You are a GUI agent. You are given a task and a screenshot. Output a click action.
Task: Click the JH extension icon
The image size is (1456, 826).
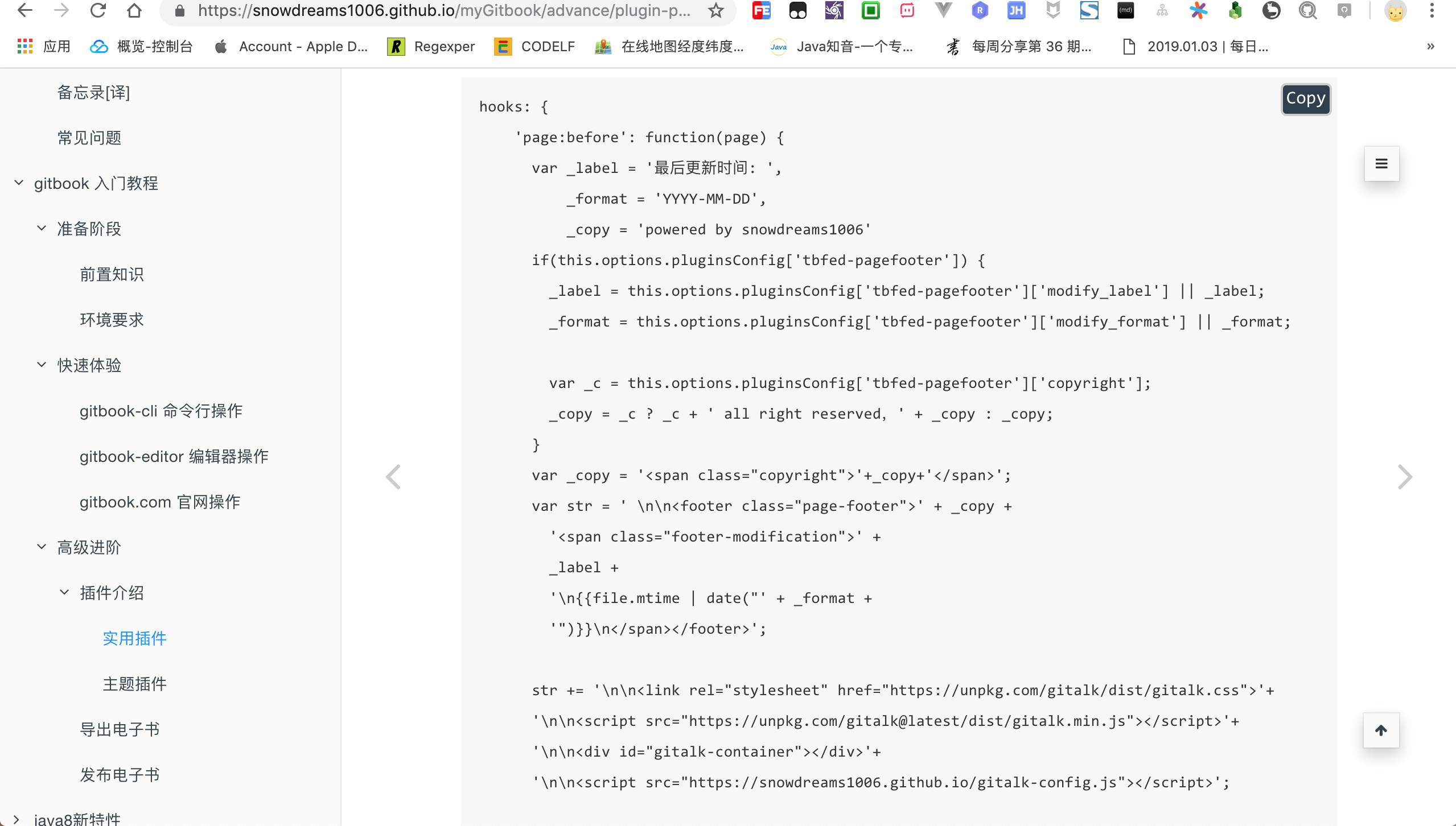pos(1016,10)
